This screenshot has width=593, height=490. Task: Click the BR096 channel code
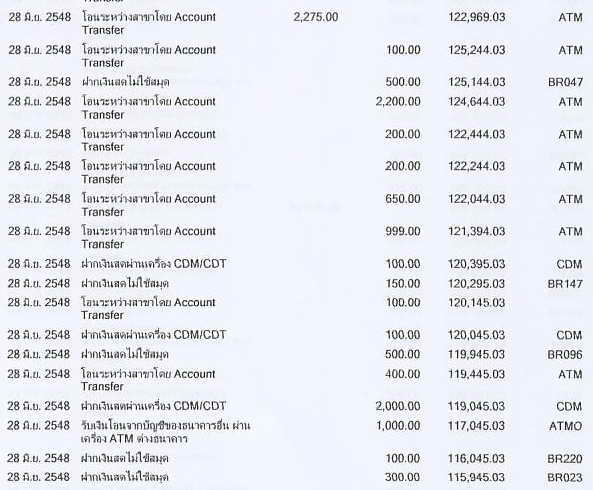565,355
